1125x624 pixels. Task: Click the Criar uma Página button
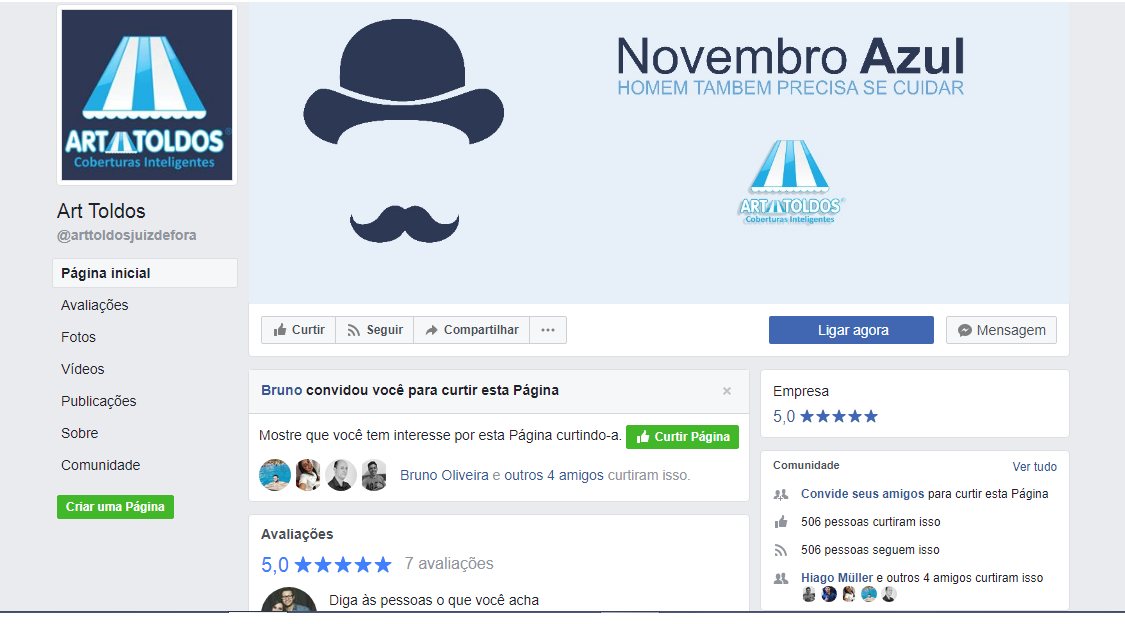point(115,507)
